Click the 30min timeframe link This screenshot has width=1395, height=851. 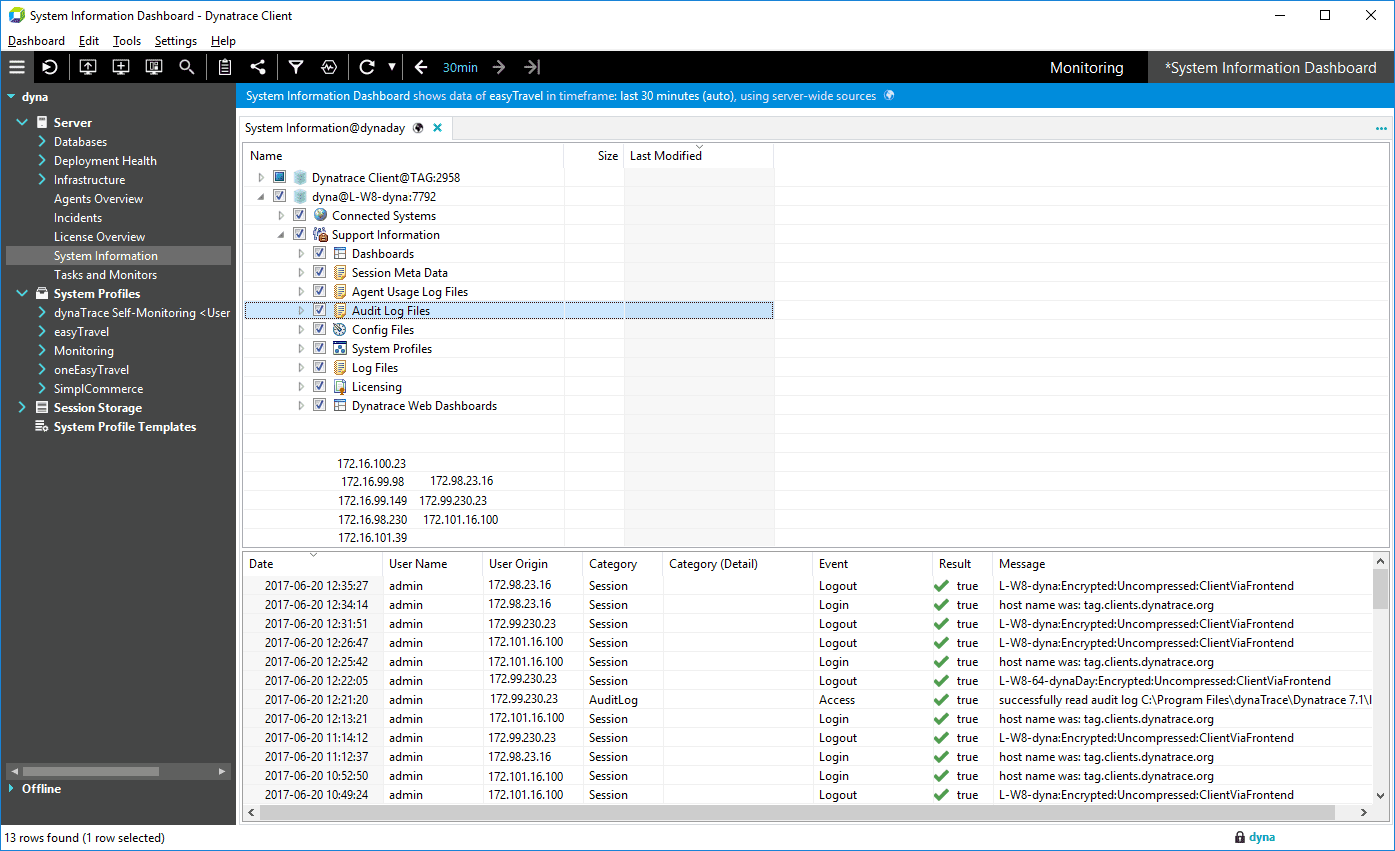coord(460,67)
